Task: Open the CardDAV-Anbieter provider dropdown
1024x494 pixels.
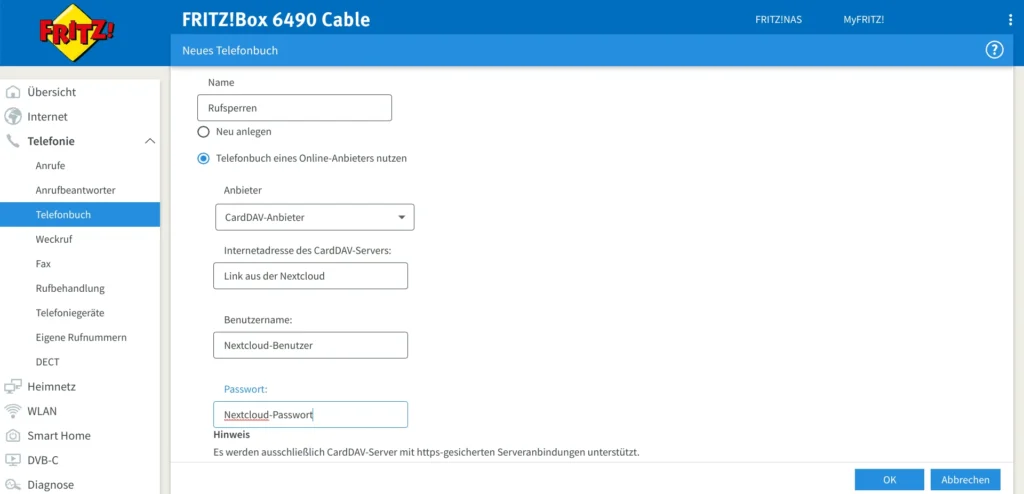Action: pos(314,217)
